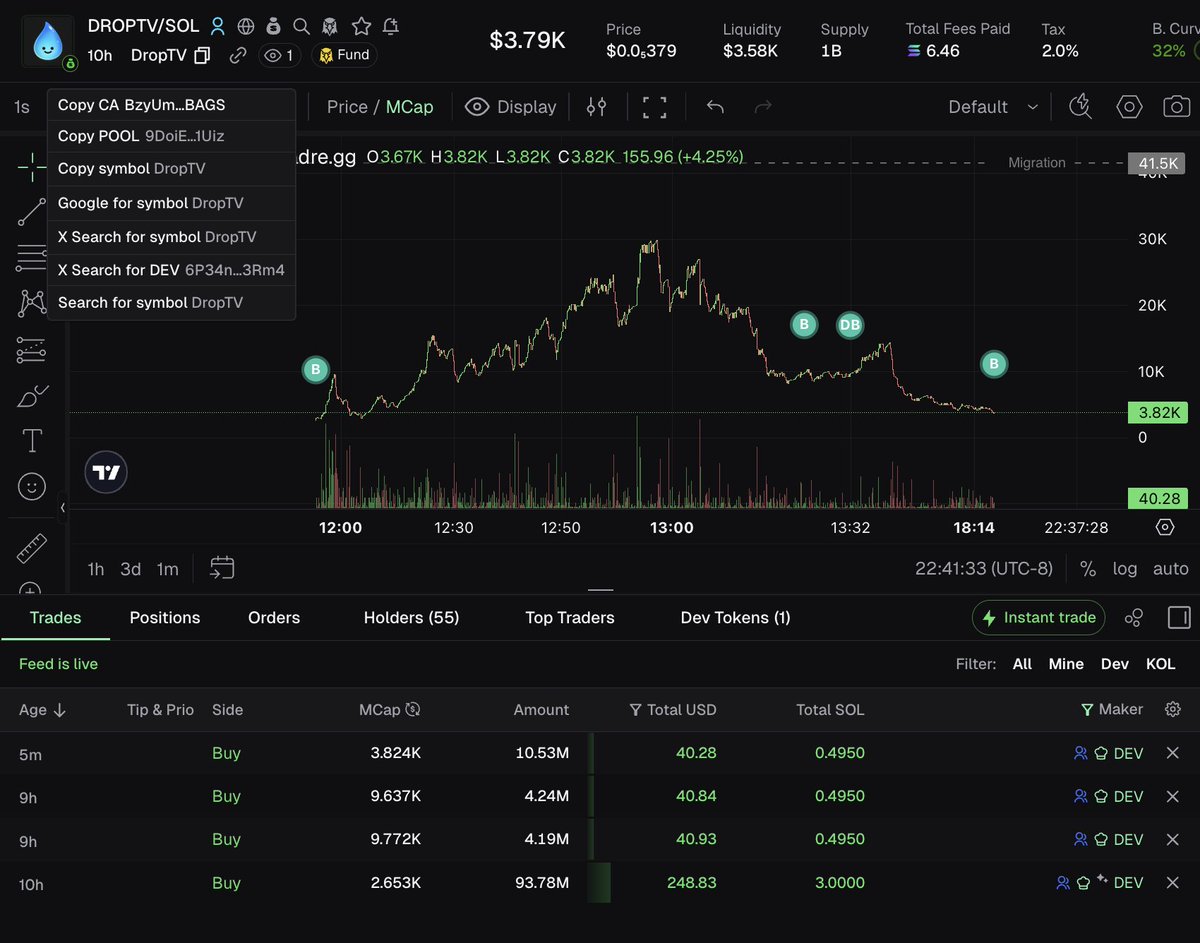Undo the last chart action
Screen dimensions: 1200x943
point(715,107)
